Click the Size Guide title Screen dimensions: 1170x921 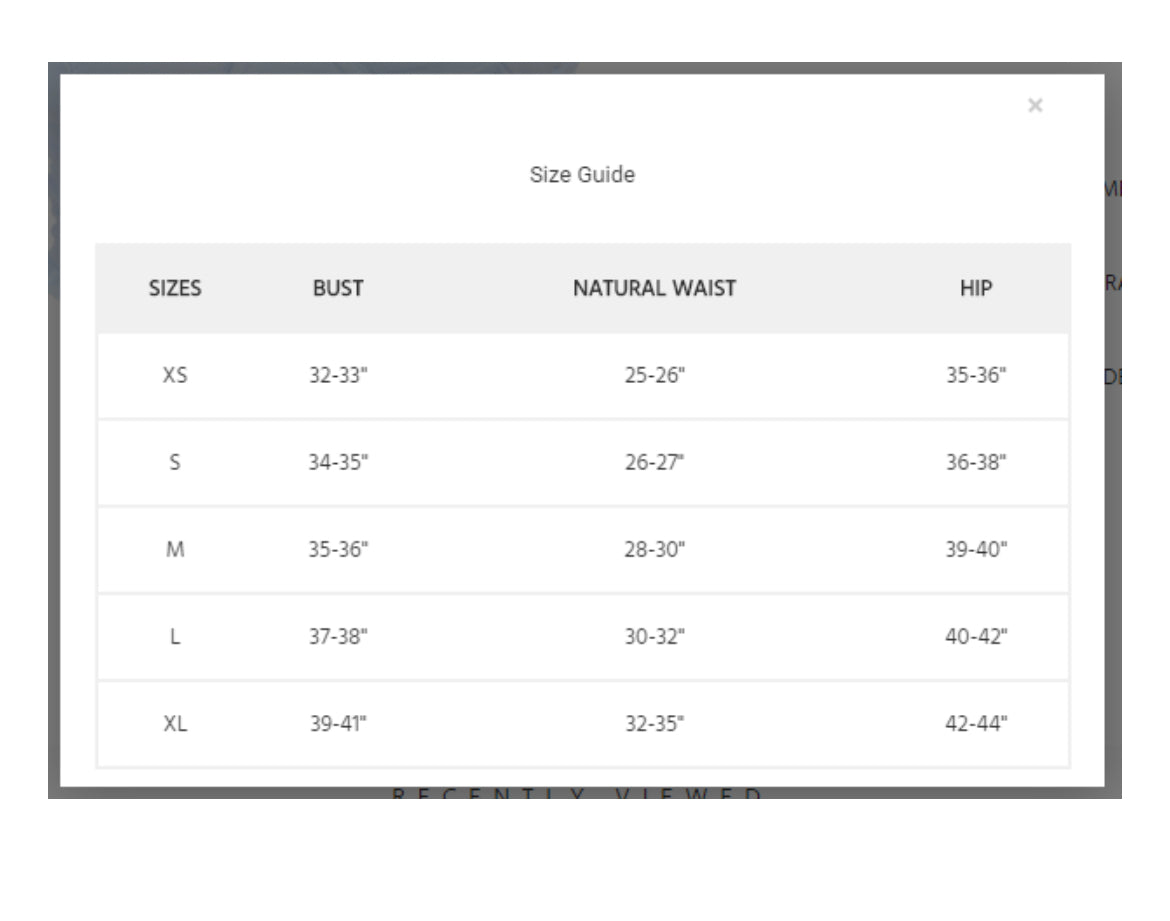(x=582, y=175)
